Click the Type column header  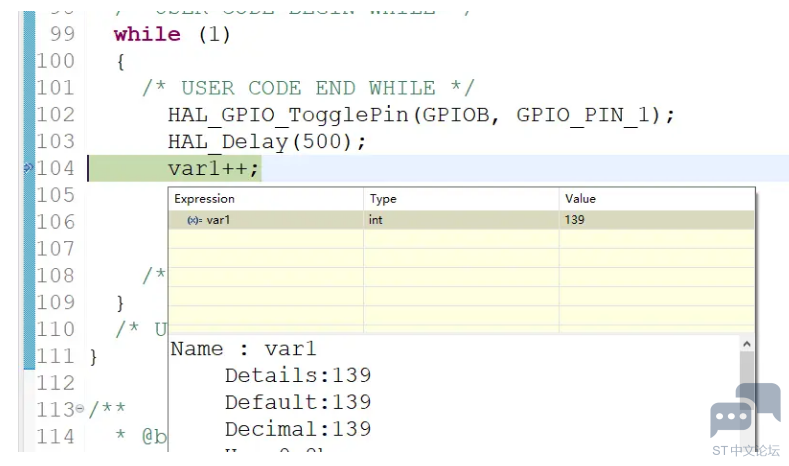(x=461, y=199)
